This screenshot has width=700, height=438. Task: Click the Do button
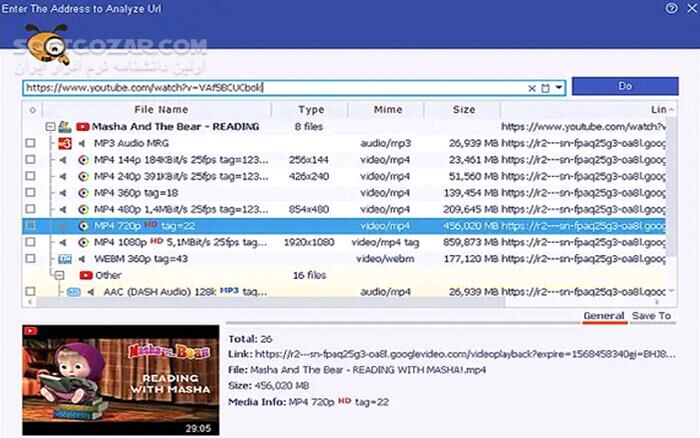coord(625,86)
